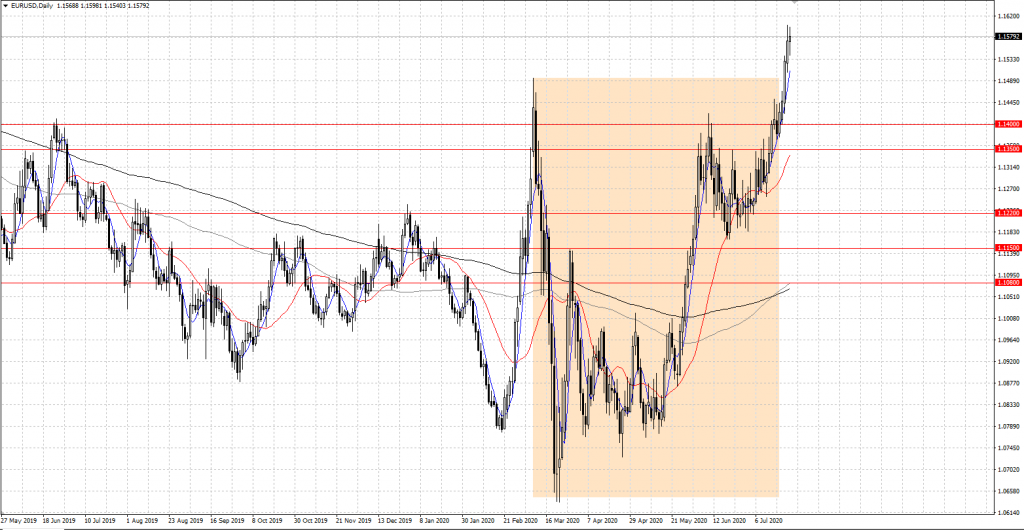The height and width of the screenshot is (530, 1024).
Task: Click the 1 Aug 2019 date label
Action: pos(144,521)
